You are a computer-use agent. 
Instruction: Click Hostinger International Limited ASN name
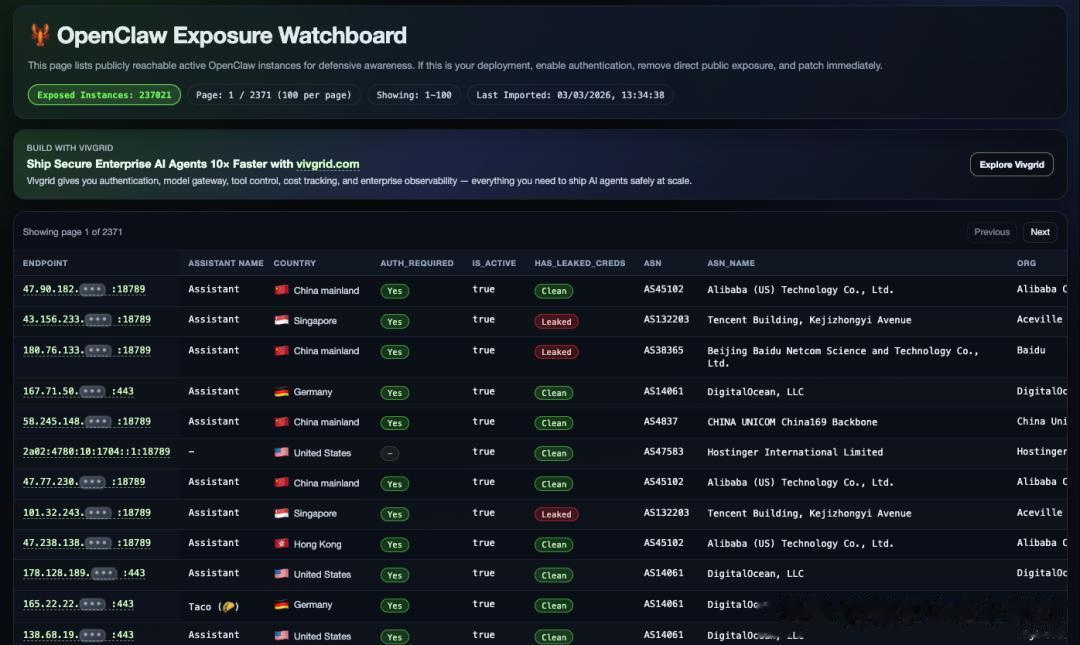795,452
